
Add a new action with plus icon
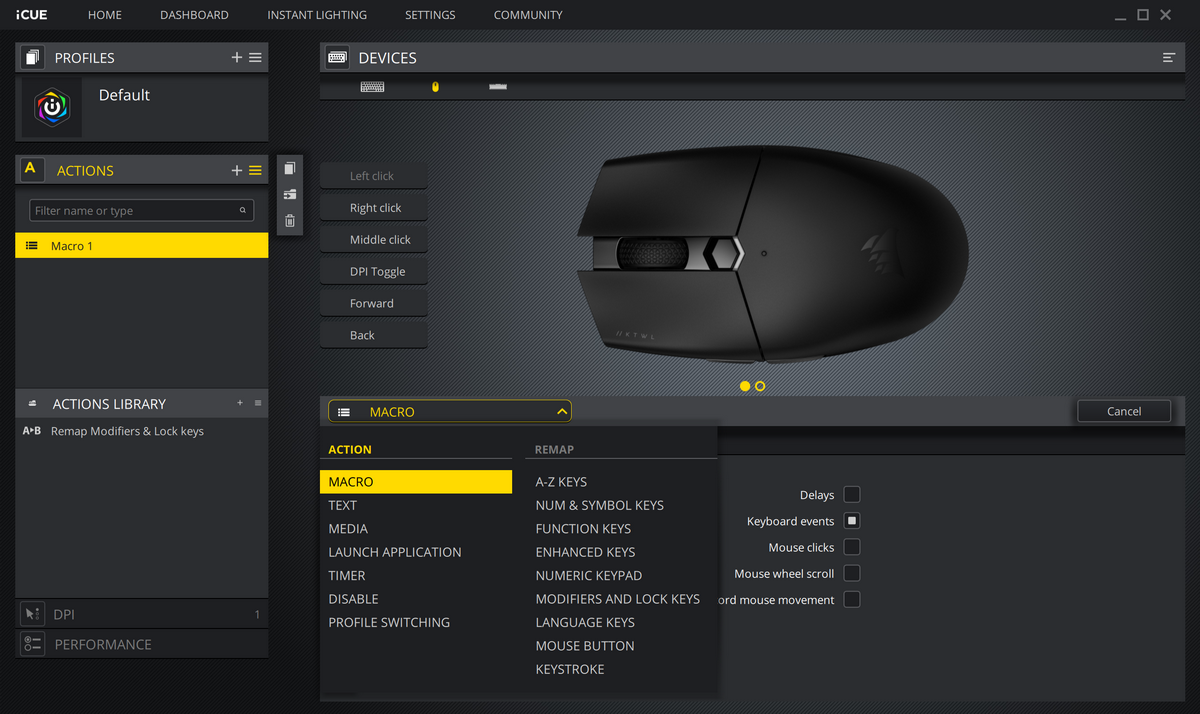pyautogui.click(x=237, y=171)
